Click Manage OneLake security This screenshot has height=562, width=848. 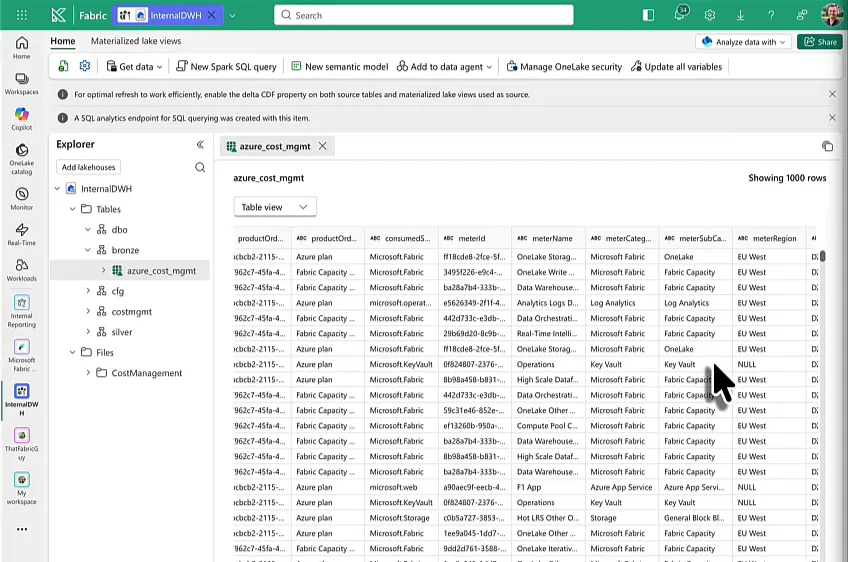[564, 67]
